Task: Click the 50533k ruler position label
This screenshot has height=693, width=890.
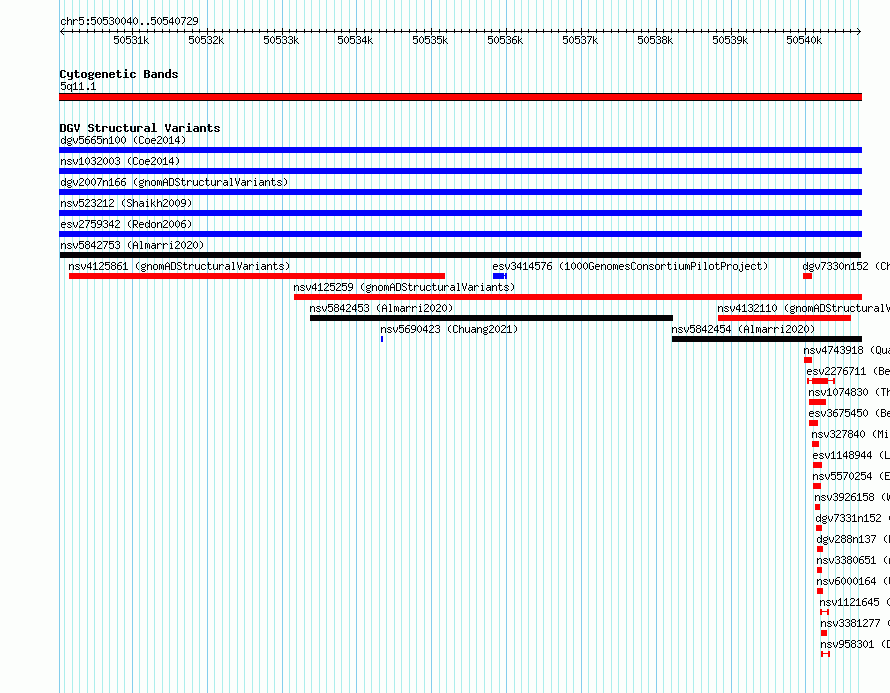Action: click(281, 40)
